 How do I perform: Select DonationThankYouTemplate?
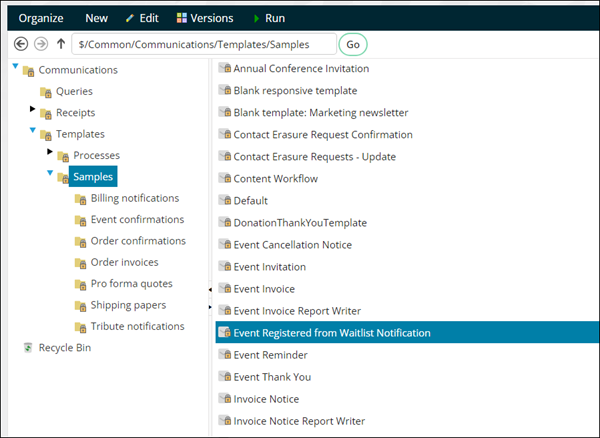click(x=300, y=223)
